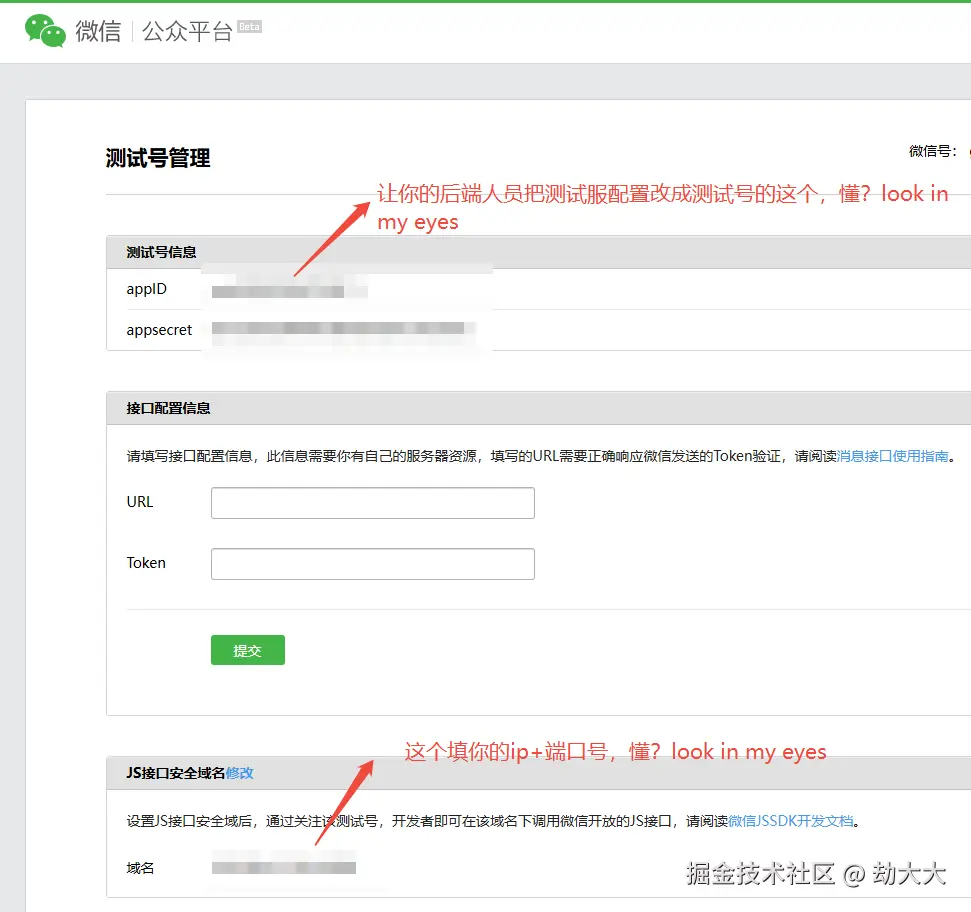Click the 公众平台 header text
This screenshot has height=912, width=971.
[187, 31]
